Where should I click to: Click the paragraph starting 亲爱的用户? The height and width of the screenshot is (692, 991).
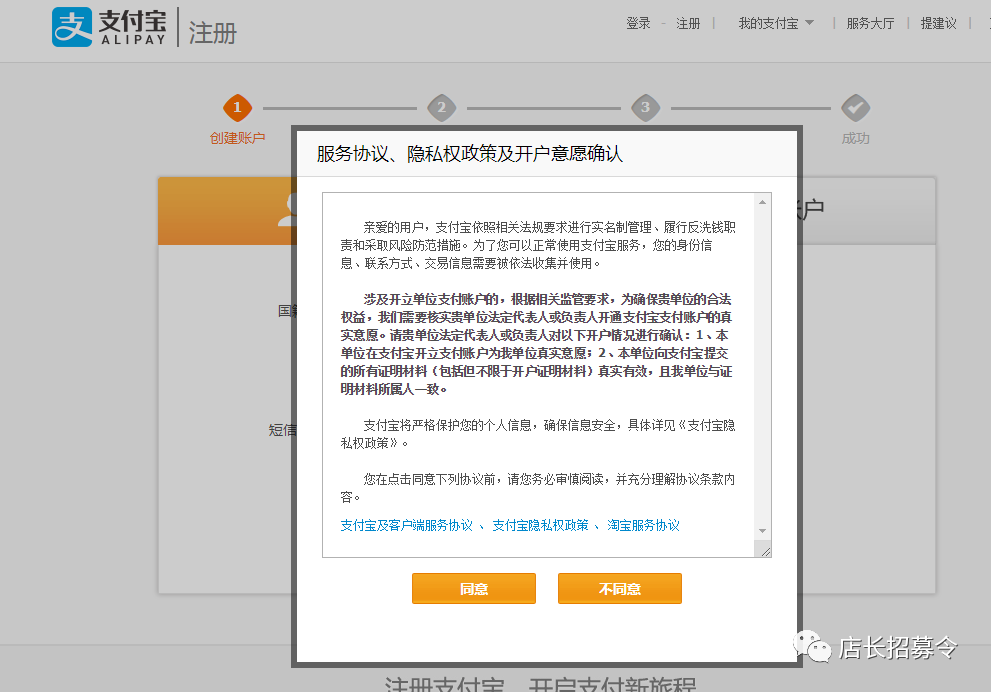pyautogui.click(x=538, y=245)
